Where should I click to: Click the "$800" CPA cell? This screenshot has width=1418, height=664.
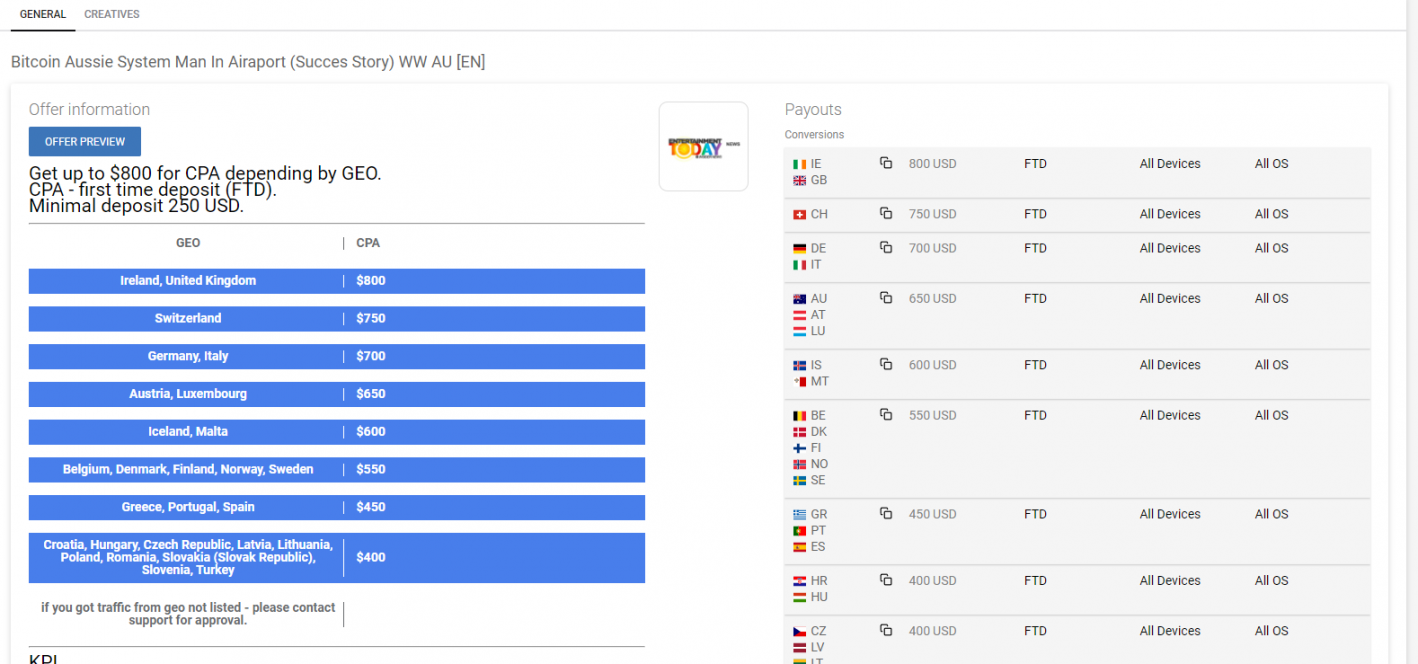370,281
